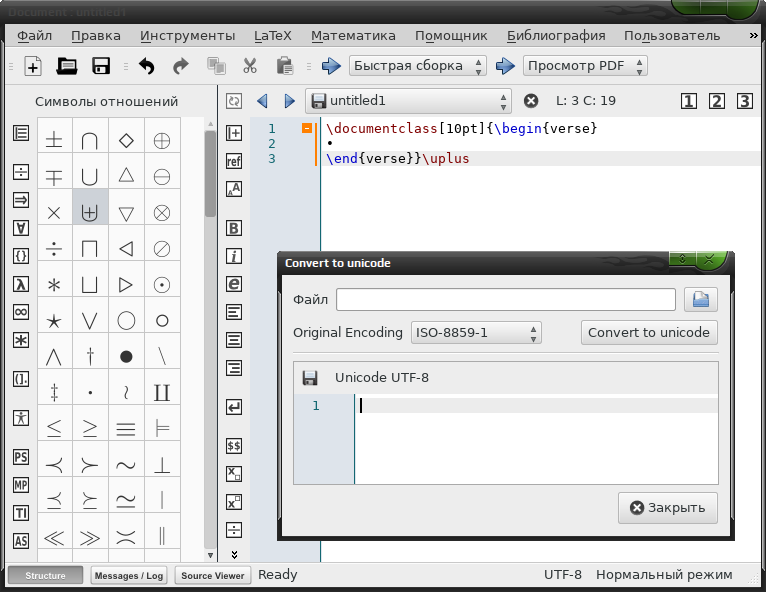Open the Пользователь menu
Screen dimensions: 766x592
(672, 36)
